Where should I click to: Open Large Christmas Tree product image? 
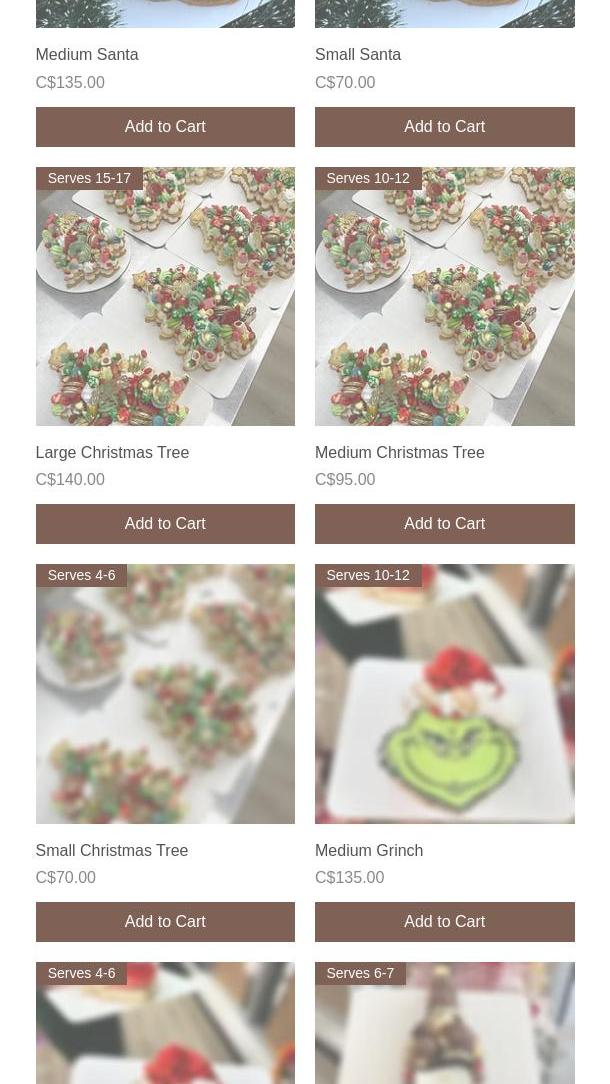[165, 297]
